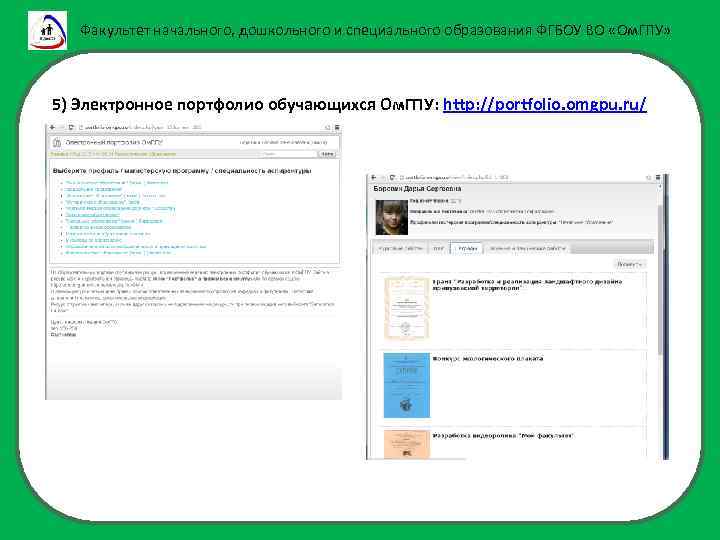Open the beige grant certificate thumbnail
Viewport: 720px width, 540px height.
coord(407,308)
